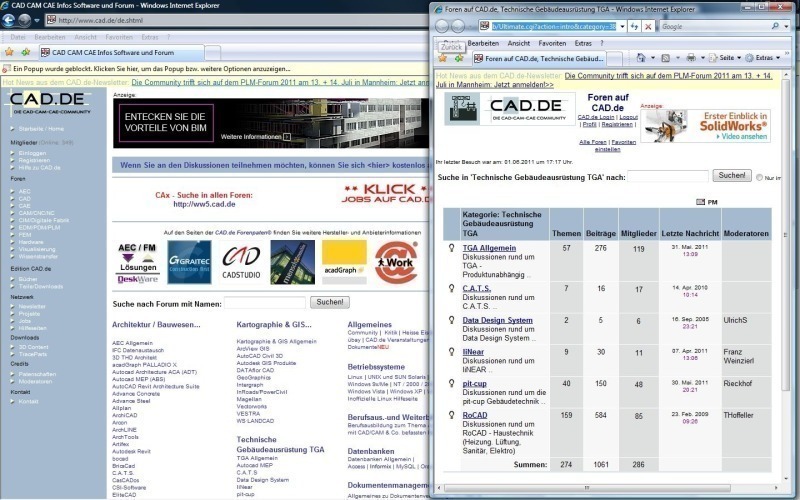800x500 pixels.
Task: Click the CAD.DE logo in the left sidebar
Action: tap(49, 103)
